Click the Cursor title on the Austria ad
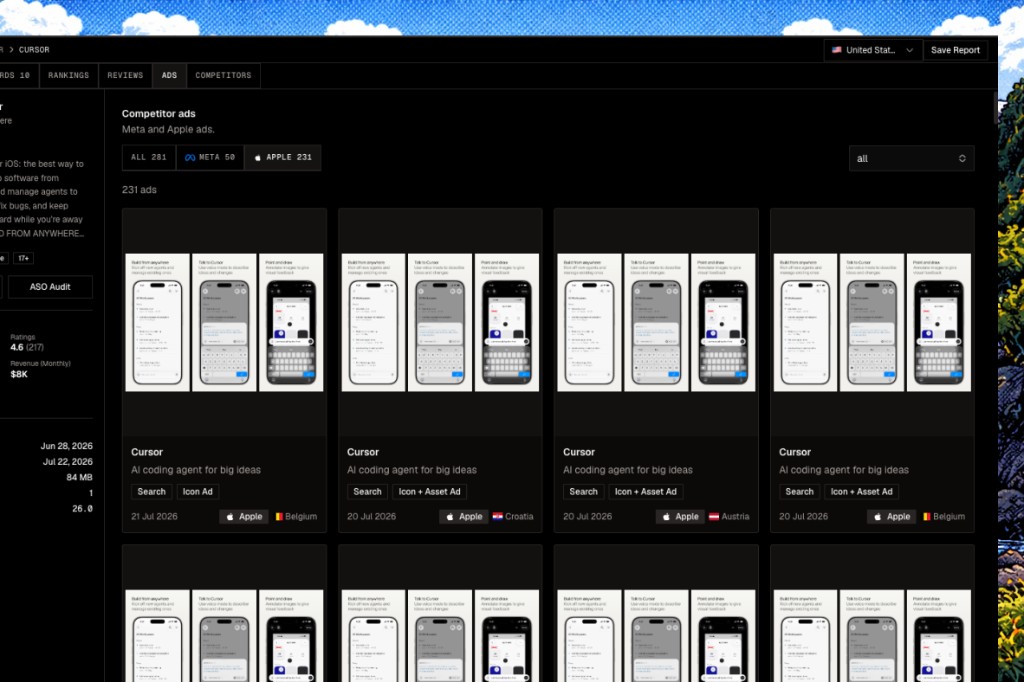This screenshot has width=1024, height=682. tap(579, 452)
